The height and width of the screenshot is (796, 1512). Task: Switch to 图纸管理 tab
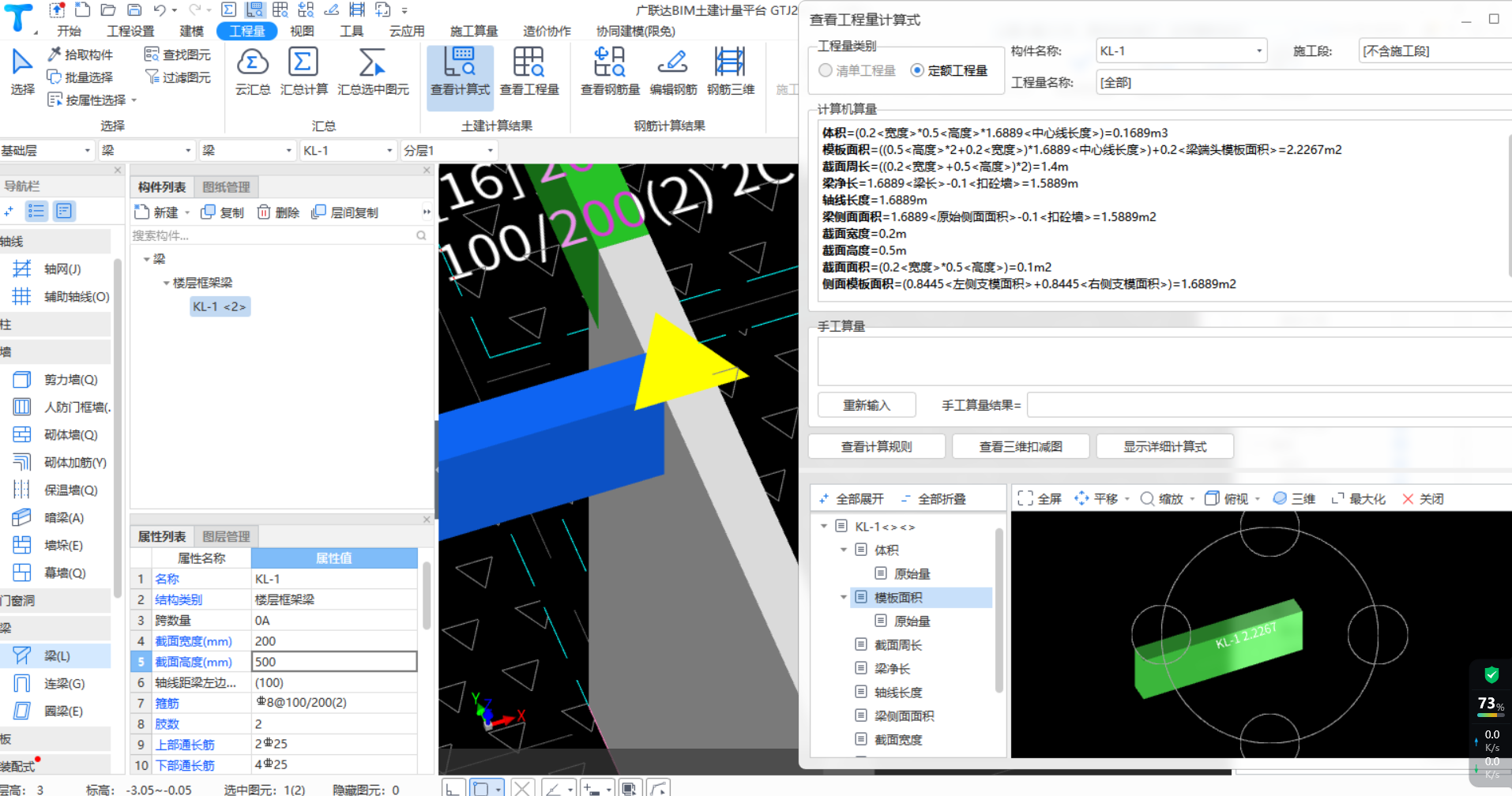(226, 187)
